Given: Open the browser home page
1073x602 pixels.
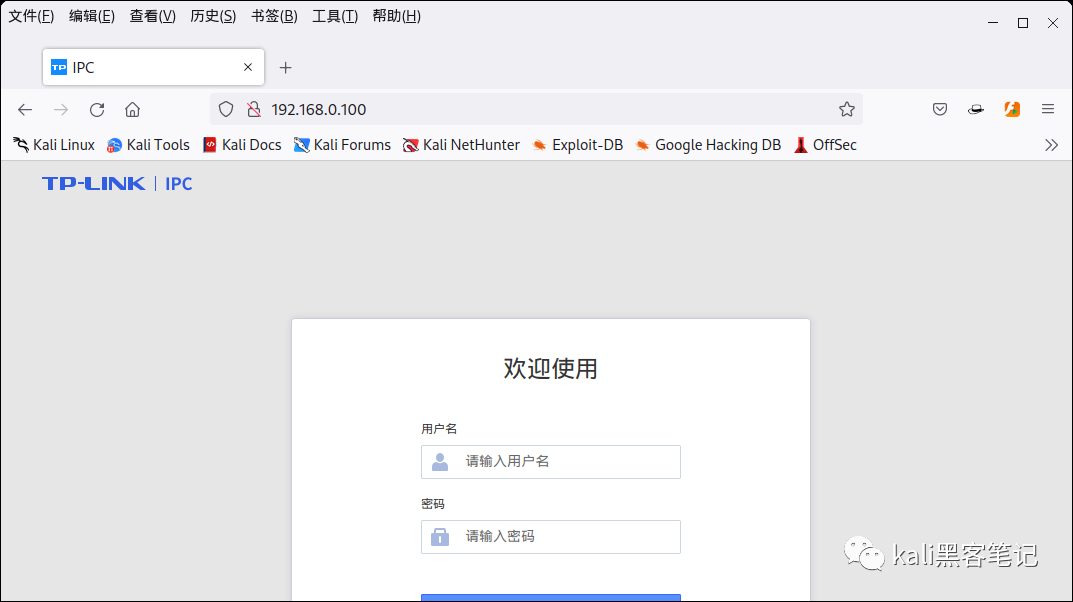Looking at the screenshot, I should (133, 109).
